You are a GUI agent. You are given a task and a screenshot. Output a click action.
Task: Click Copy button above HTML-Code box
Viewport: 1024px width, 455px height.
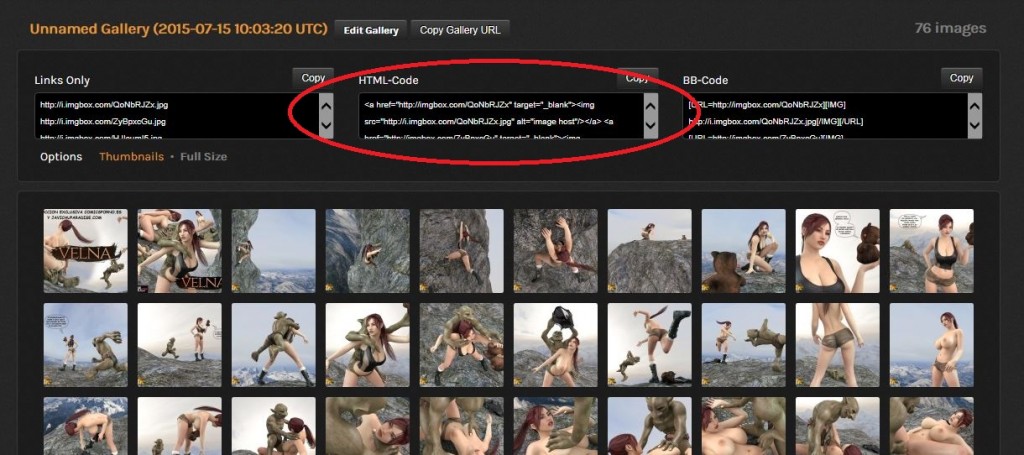(637, 78)
